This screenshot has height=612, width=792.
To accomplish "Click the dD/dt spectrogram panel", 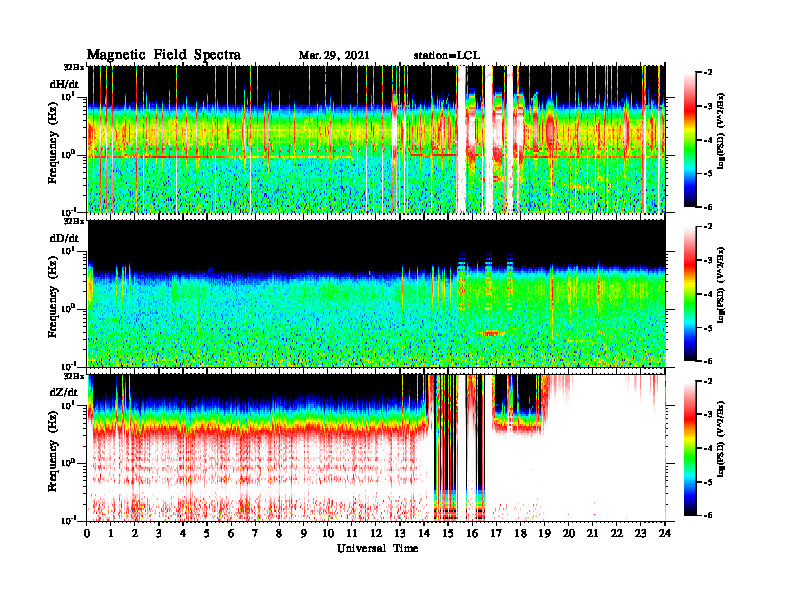I will pos(376,293).
